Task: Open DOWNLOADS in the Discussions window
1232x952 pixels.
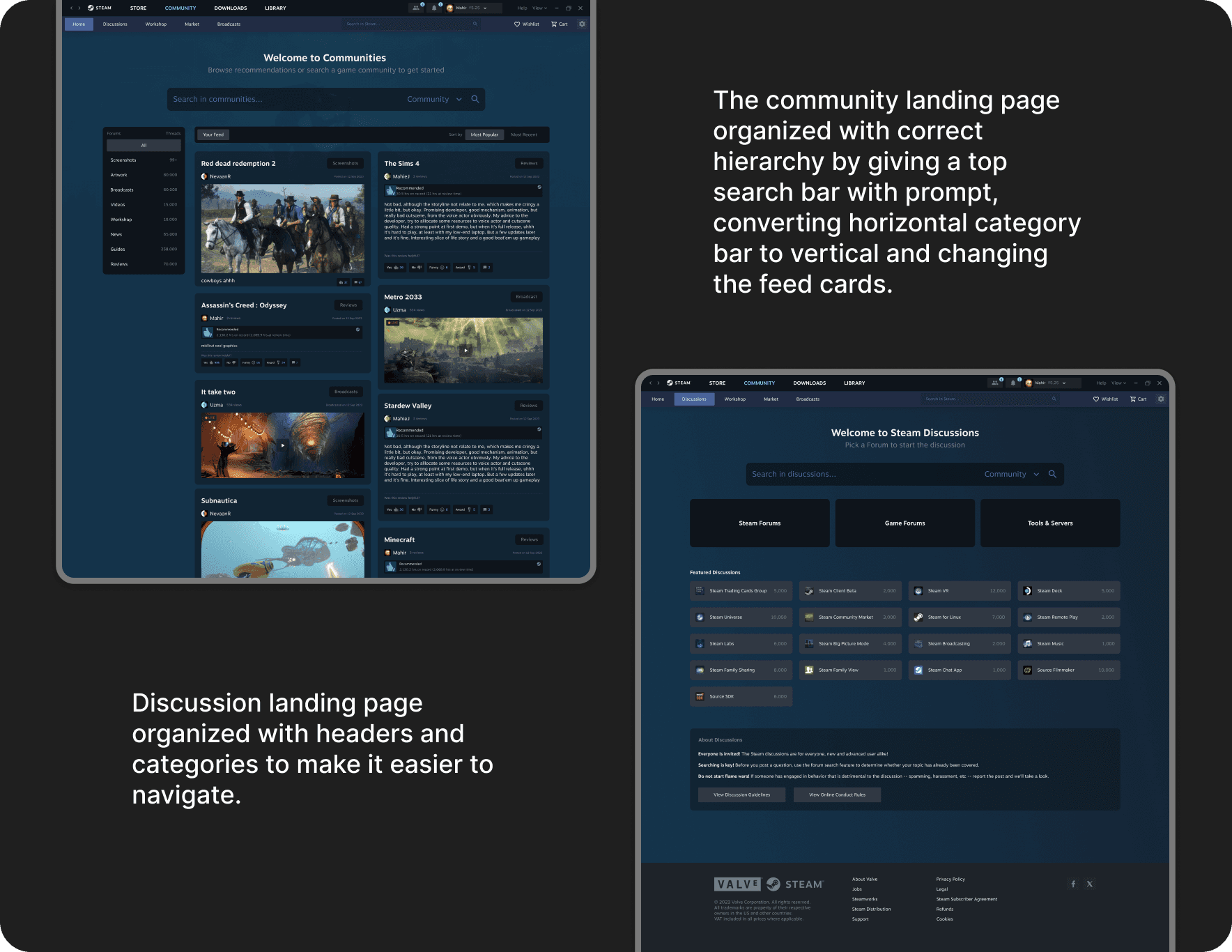Action: (x=810, y=383)
